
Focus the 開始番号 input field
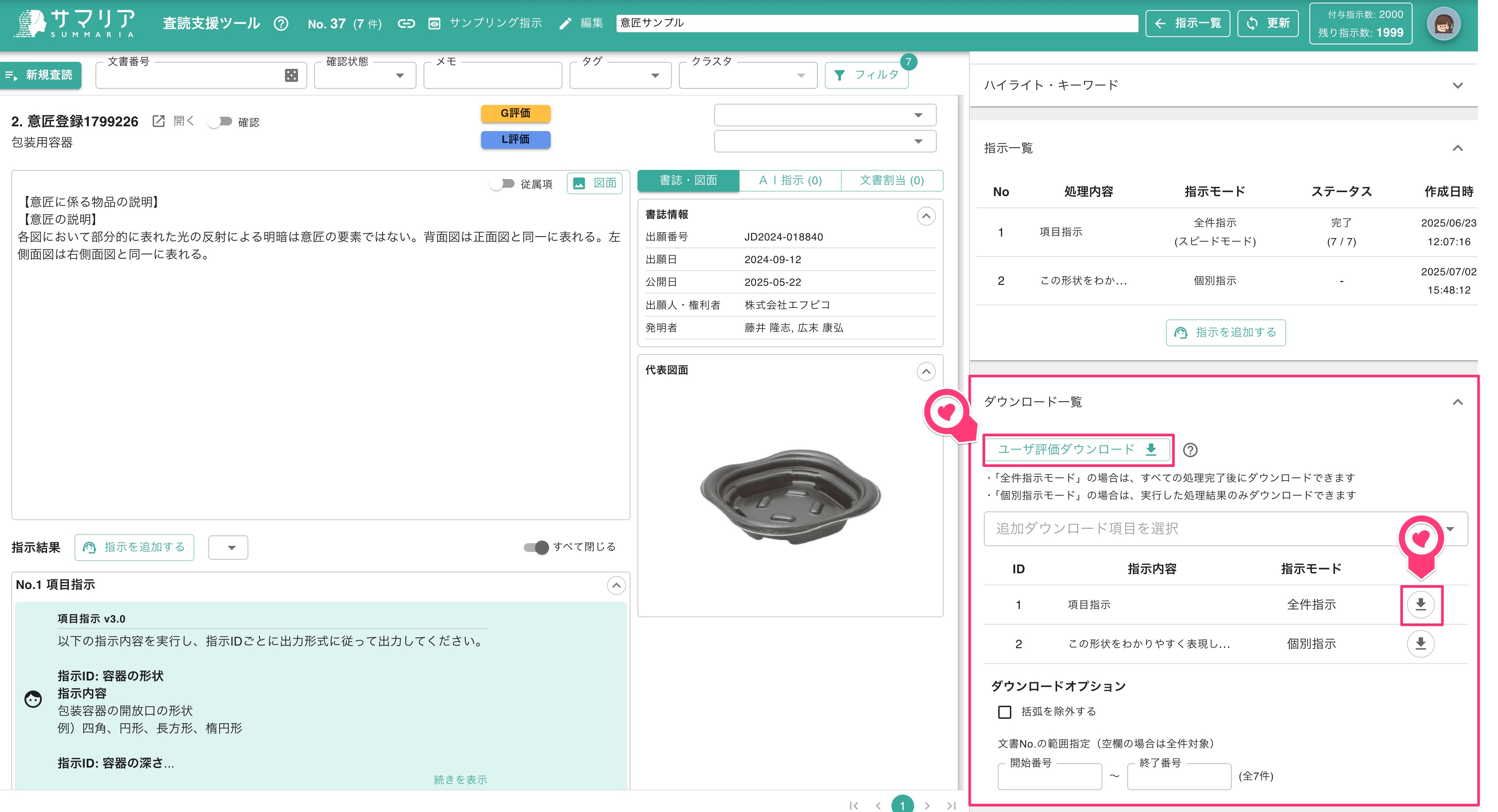1049,776
